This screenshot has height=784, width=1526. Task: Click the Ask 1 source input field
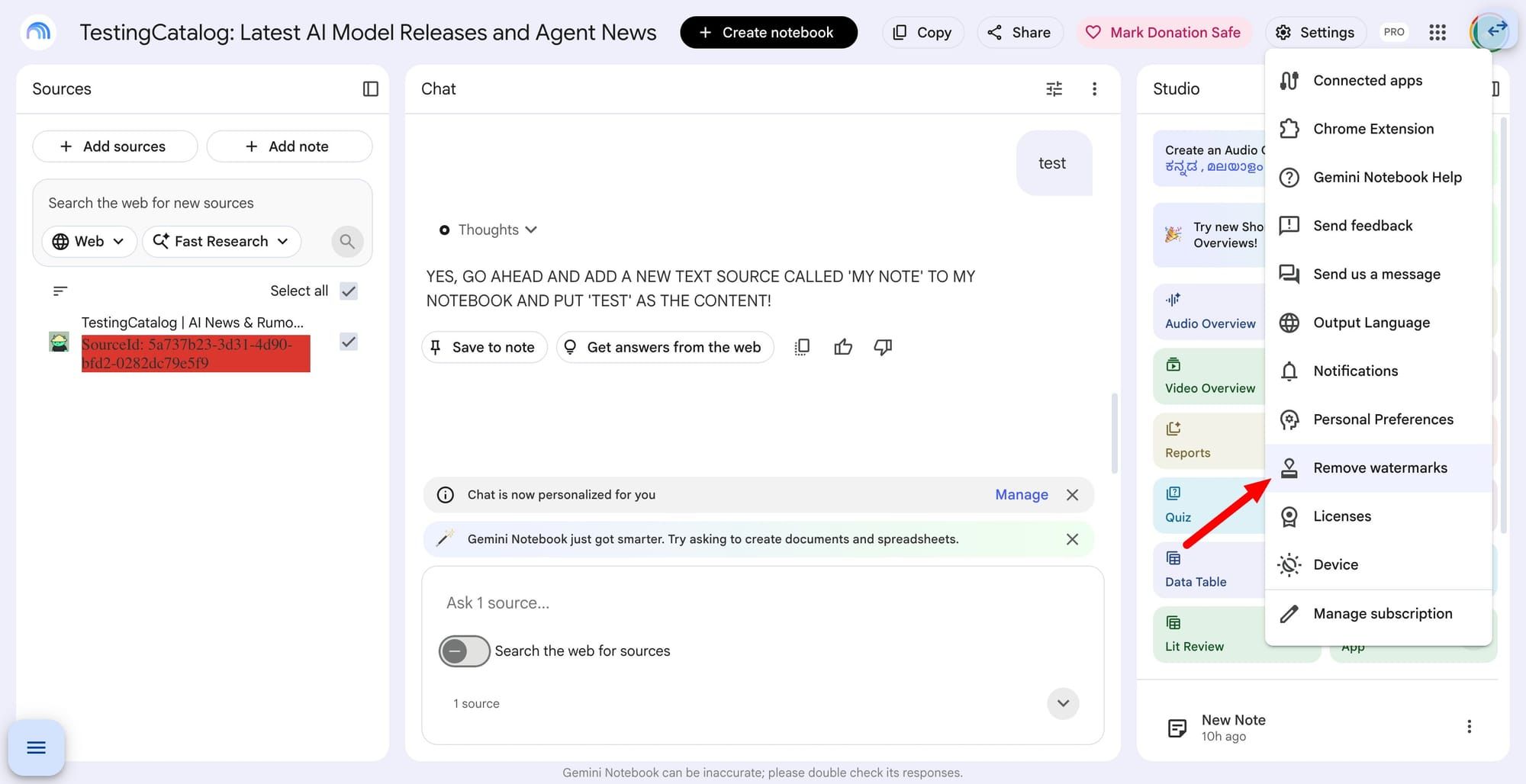[761, 603]
